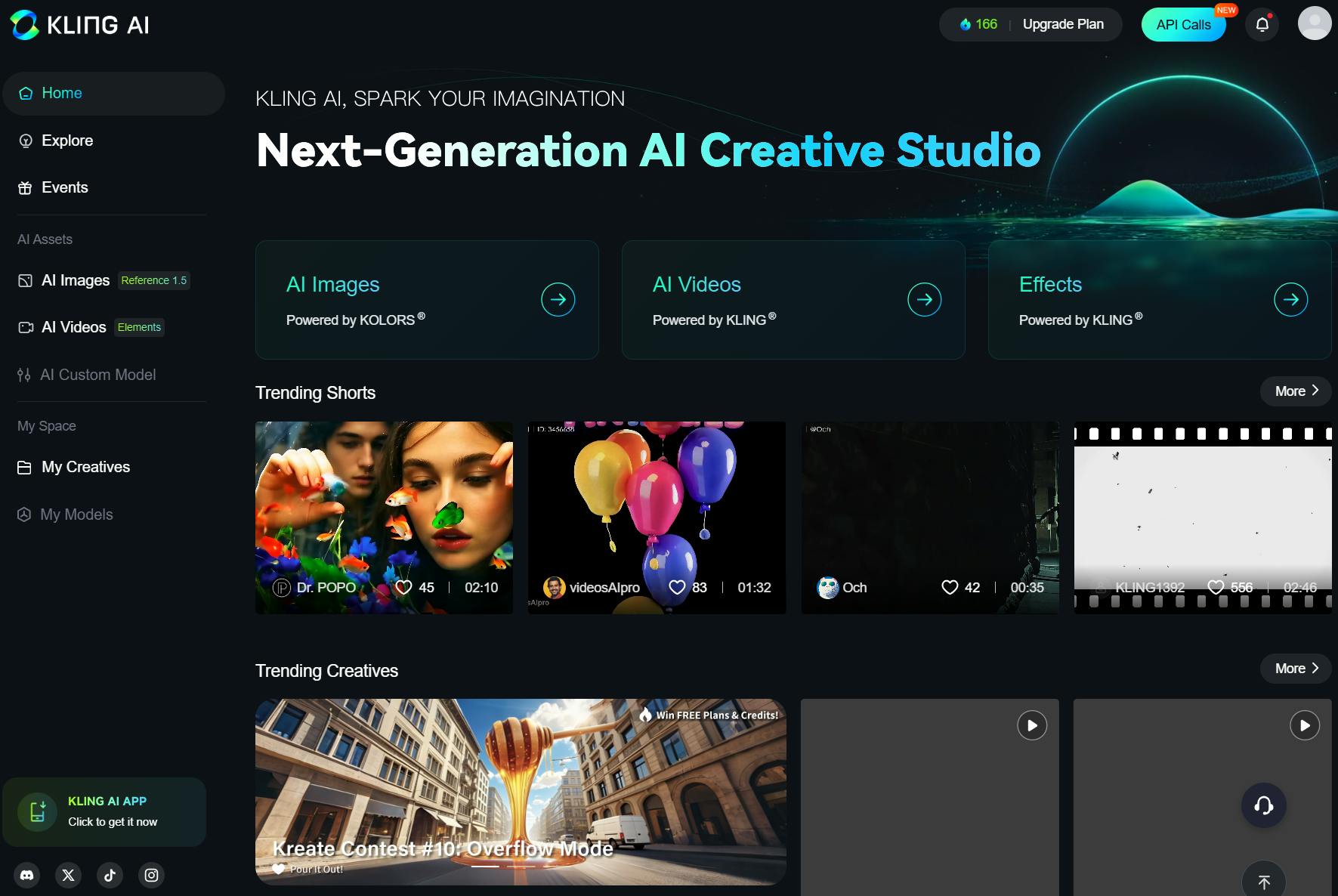
Task: Click Dr. POPO author avatar
Action: point(282,587)
